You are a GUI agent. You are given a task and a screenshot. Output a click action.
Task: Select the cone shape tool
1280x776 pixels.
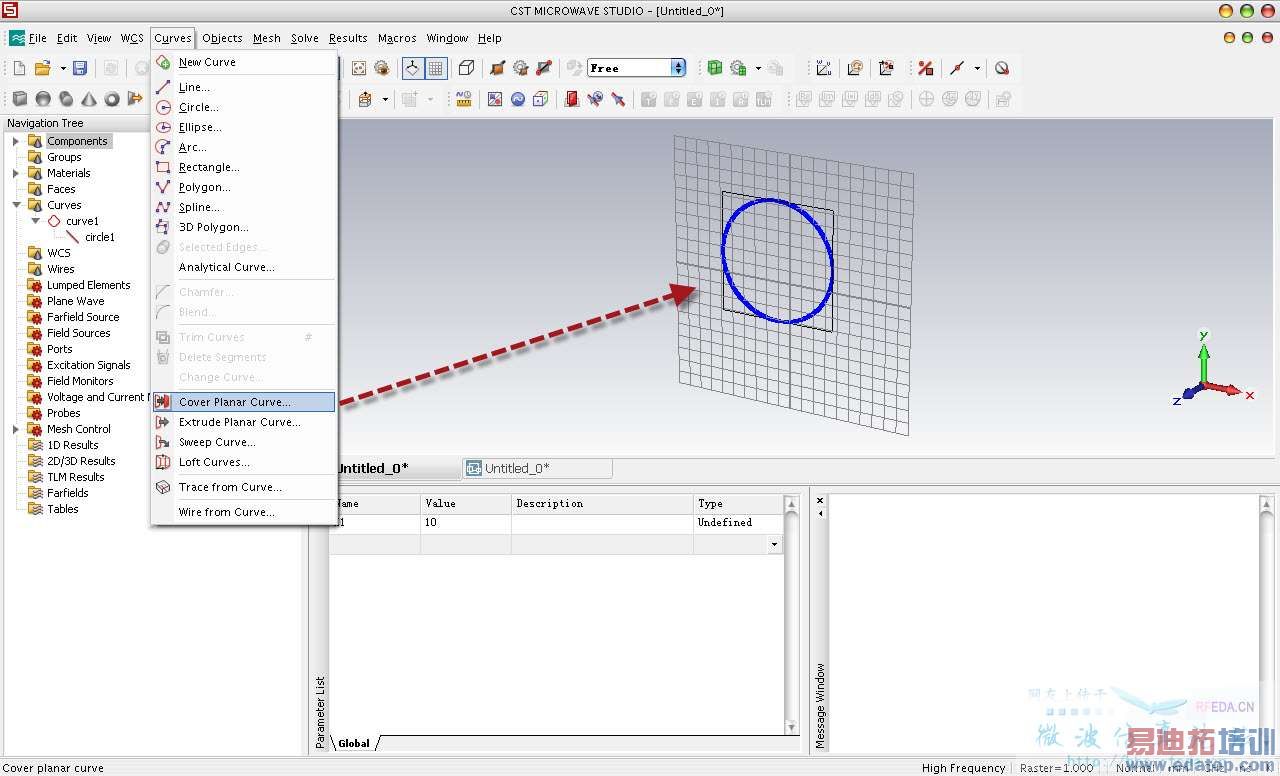89,99
